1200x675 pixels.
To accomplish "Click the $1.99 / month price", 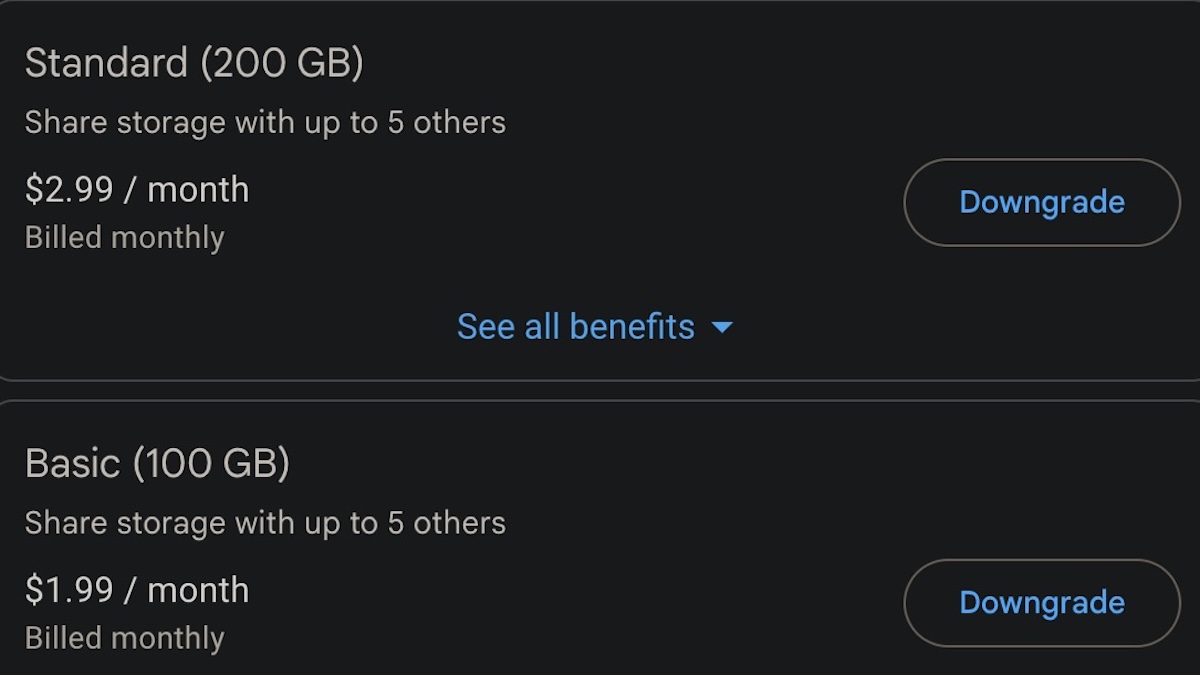I will (137, 590).
